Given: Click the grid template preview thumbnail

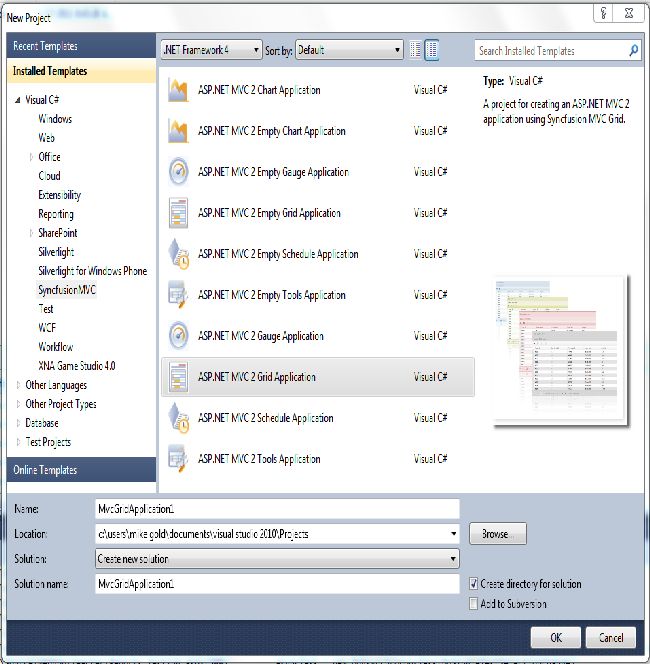Looking at the screenshot, I should pos(561,351).
